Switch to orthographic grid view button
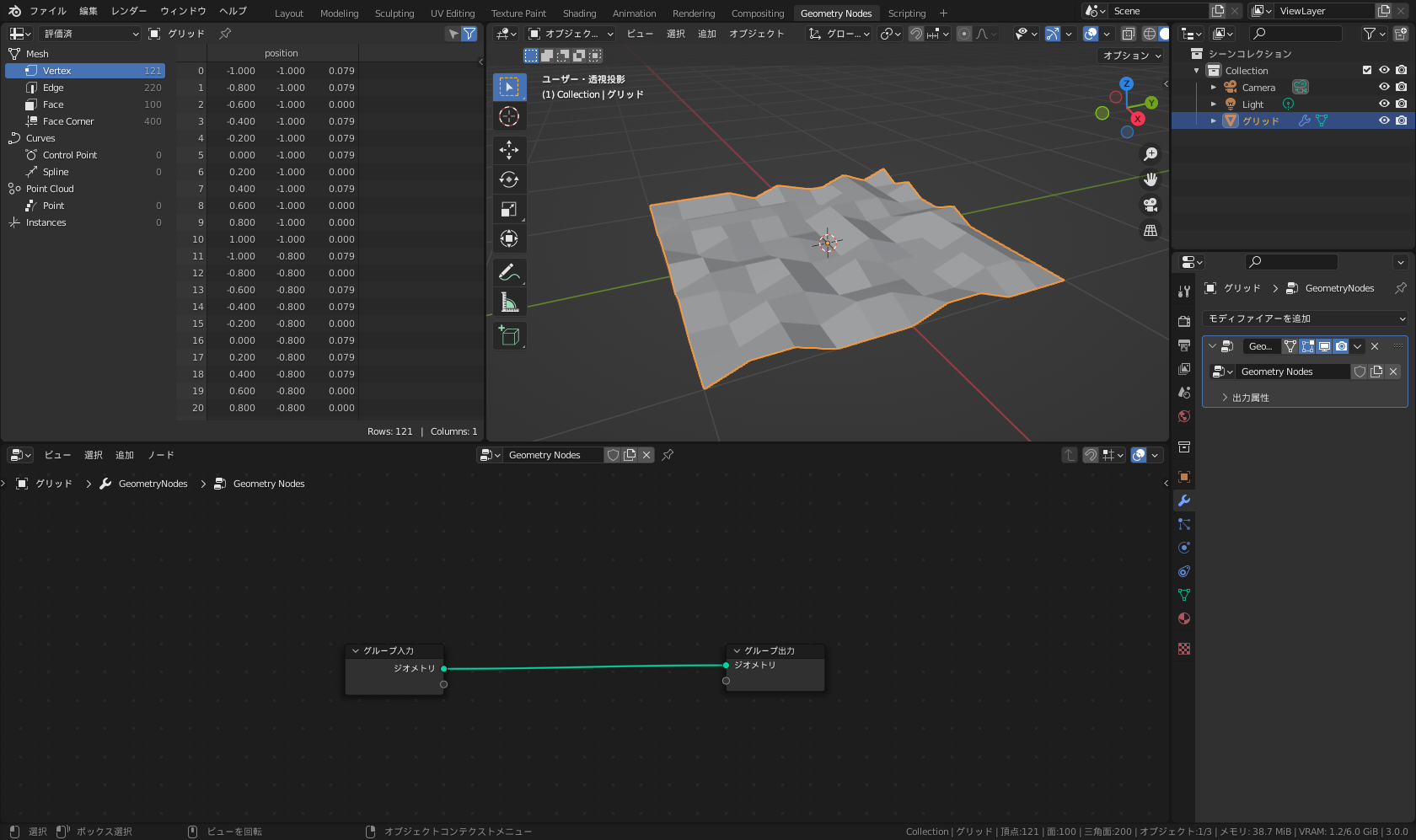Image resolution: width=1416 pixels, height=840 pixels. pos(1150,230)
